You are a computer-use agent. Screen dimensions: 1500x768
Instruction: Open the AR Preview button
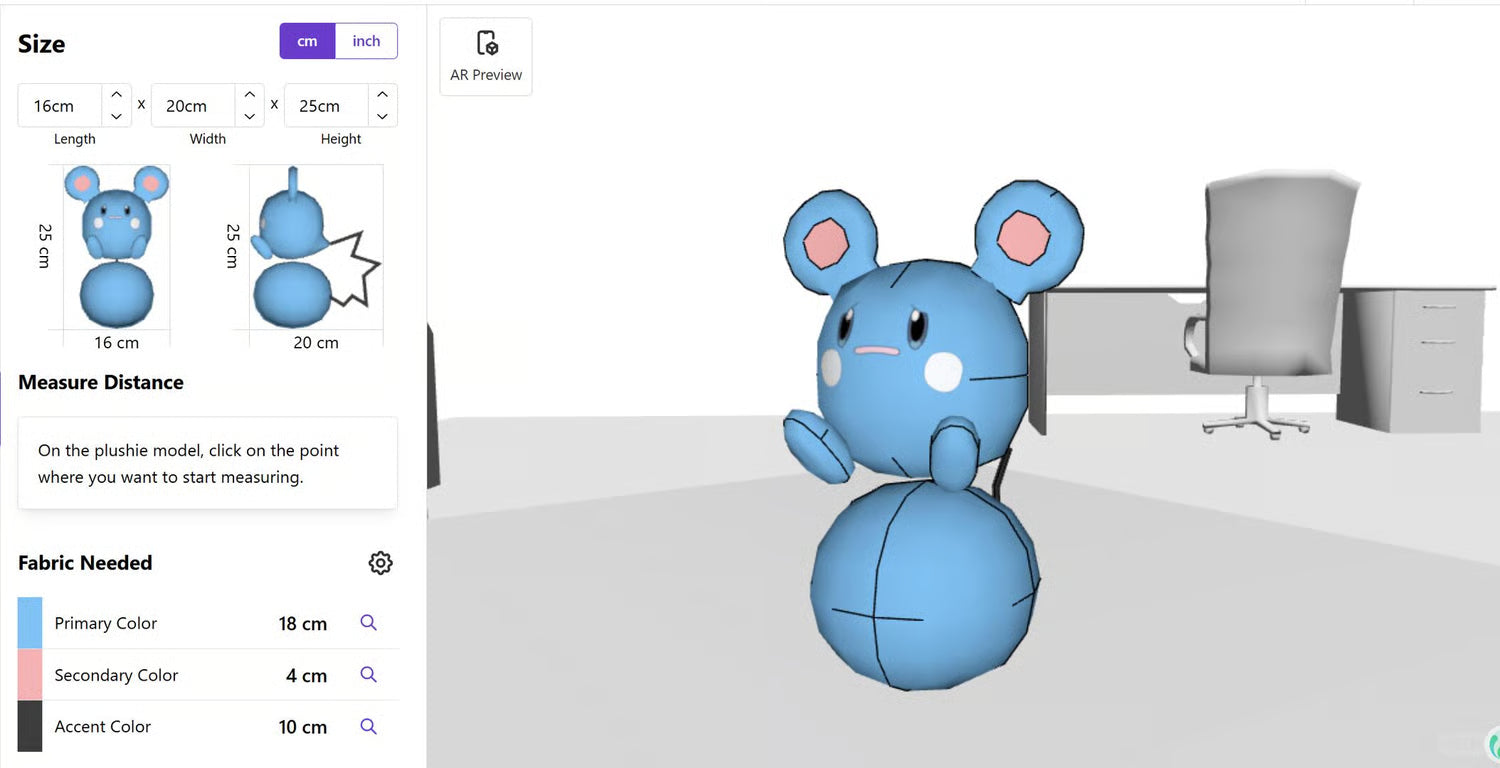pyautogui.click(x=486, y=57)
